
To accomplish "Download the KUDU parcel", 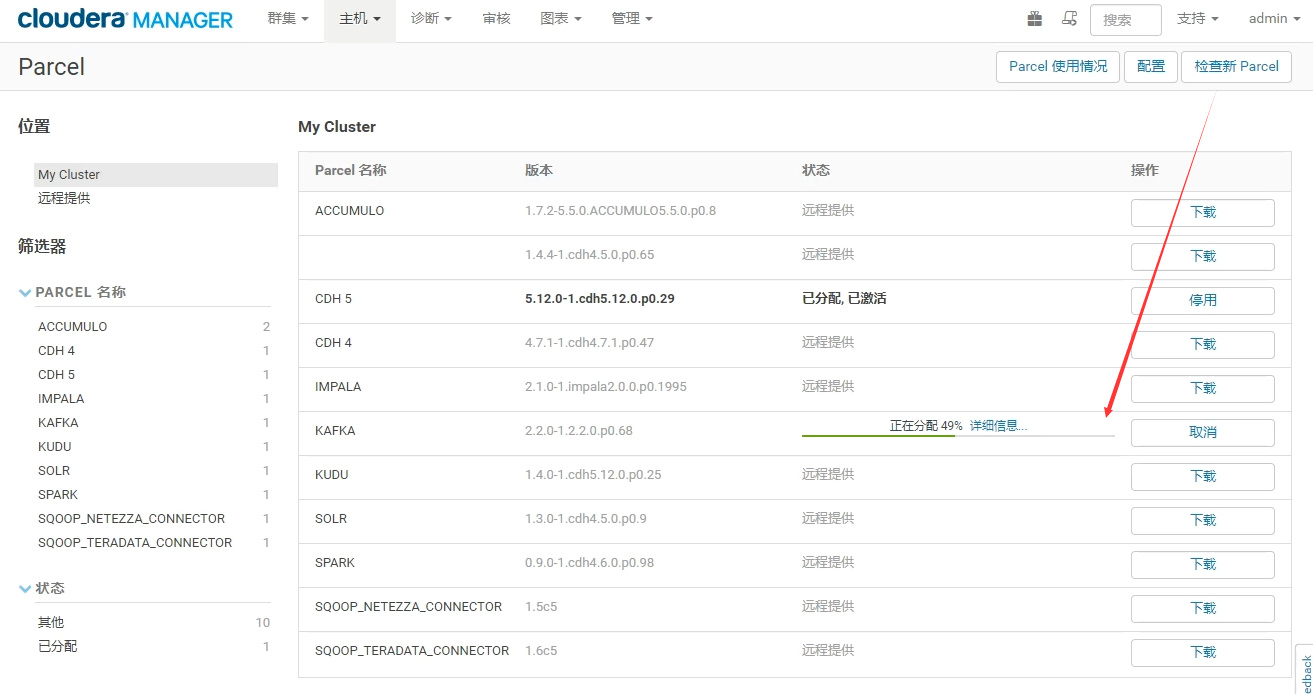I will pyautogui.click(x=1203, y=477).
